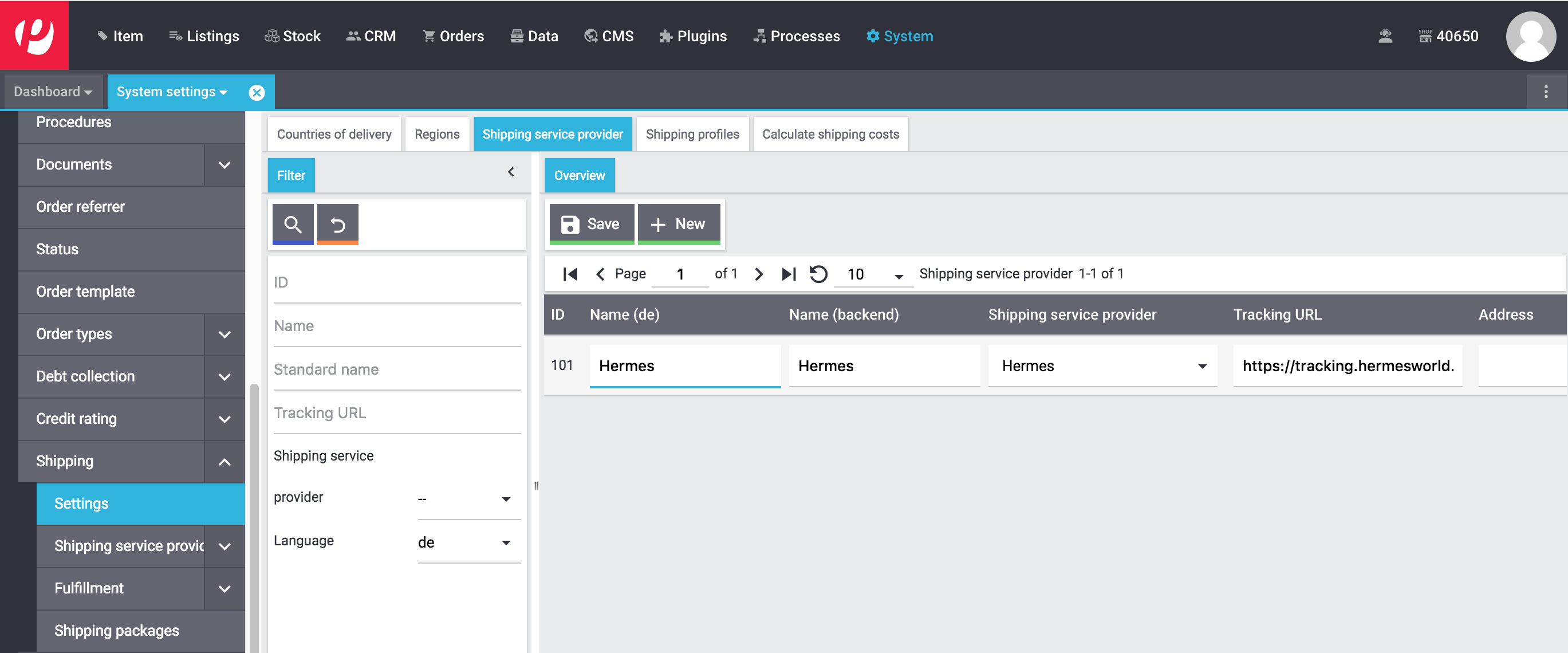This screenshot has height=653, width=1568.
Task: Open the Plugins menu
Action: click(693, 37)
